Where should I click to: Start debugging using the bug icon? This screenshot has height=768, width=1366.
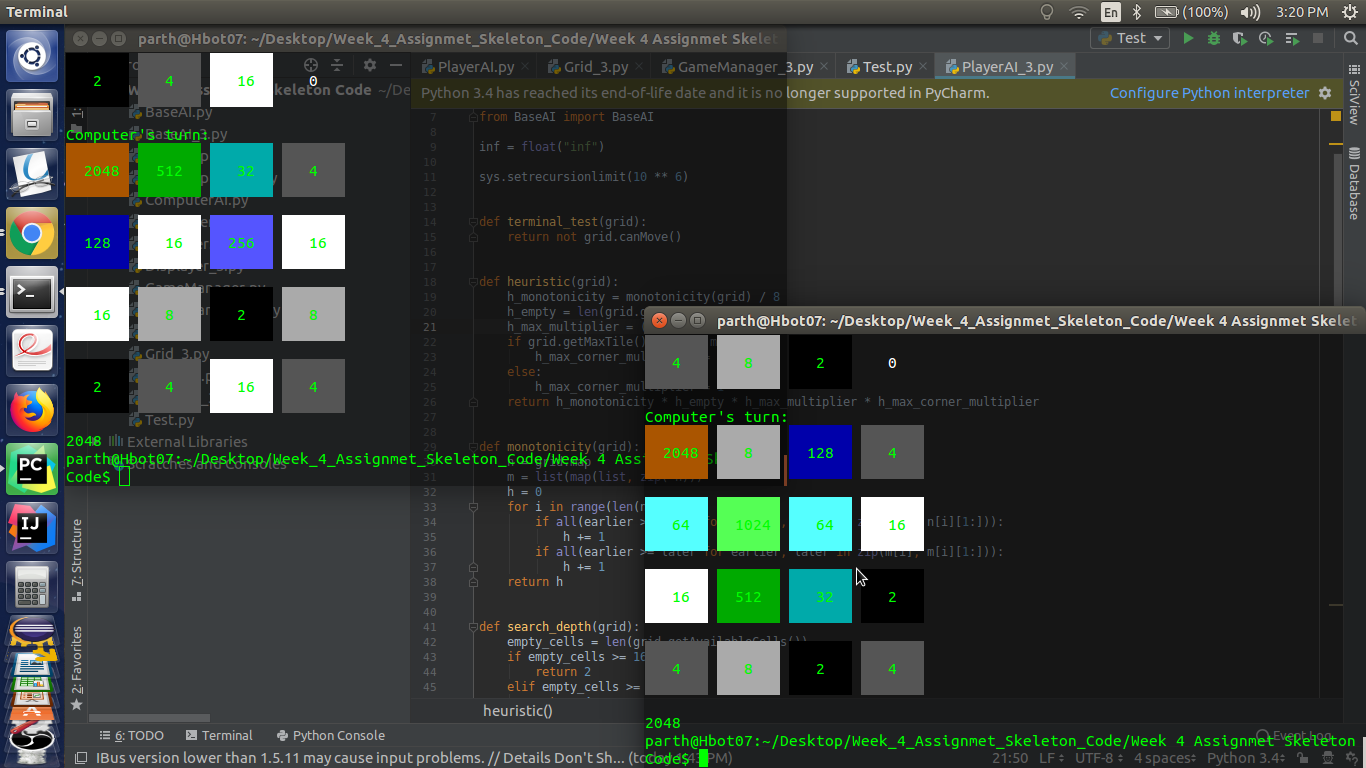point(1212,38)
